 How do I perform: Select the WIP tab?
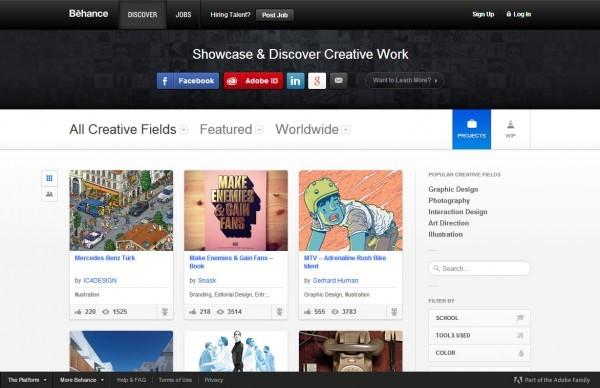(510, 129)
